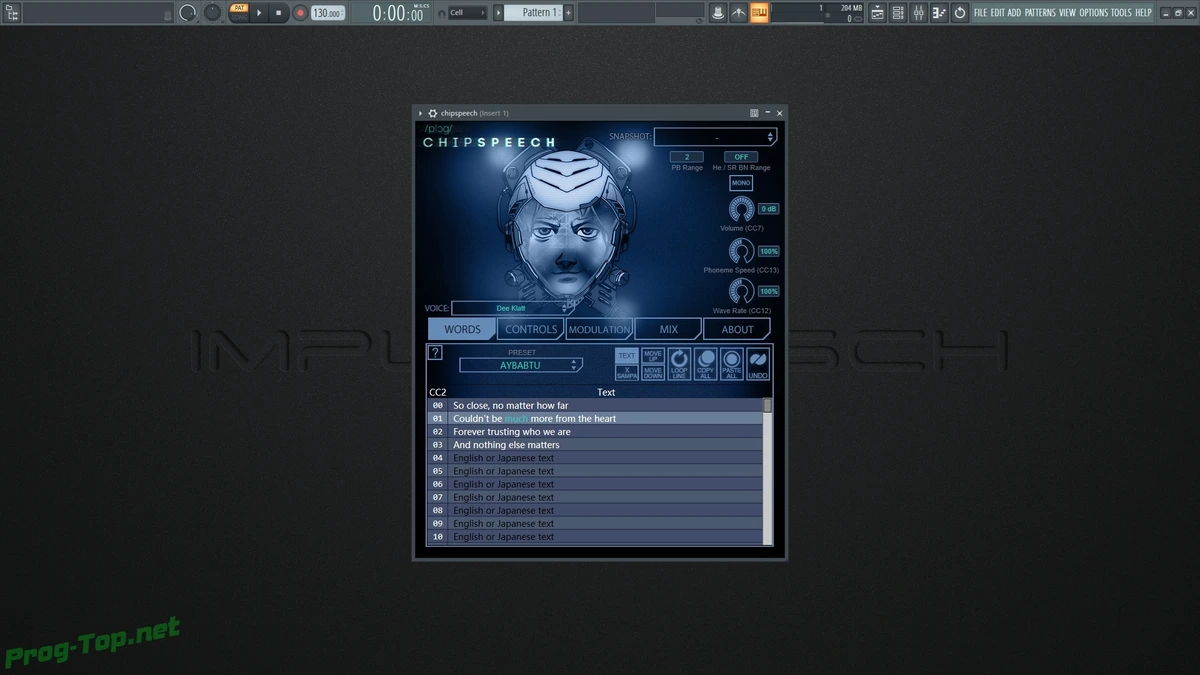Click the circular arrow icon before FILE menu
The width and height of the screenshot is (1200, 675).
960,13
